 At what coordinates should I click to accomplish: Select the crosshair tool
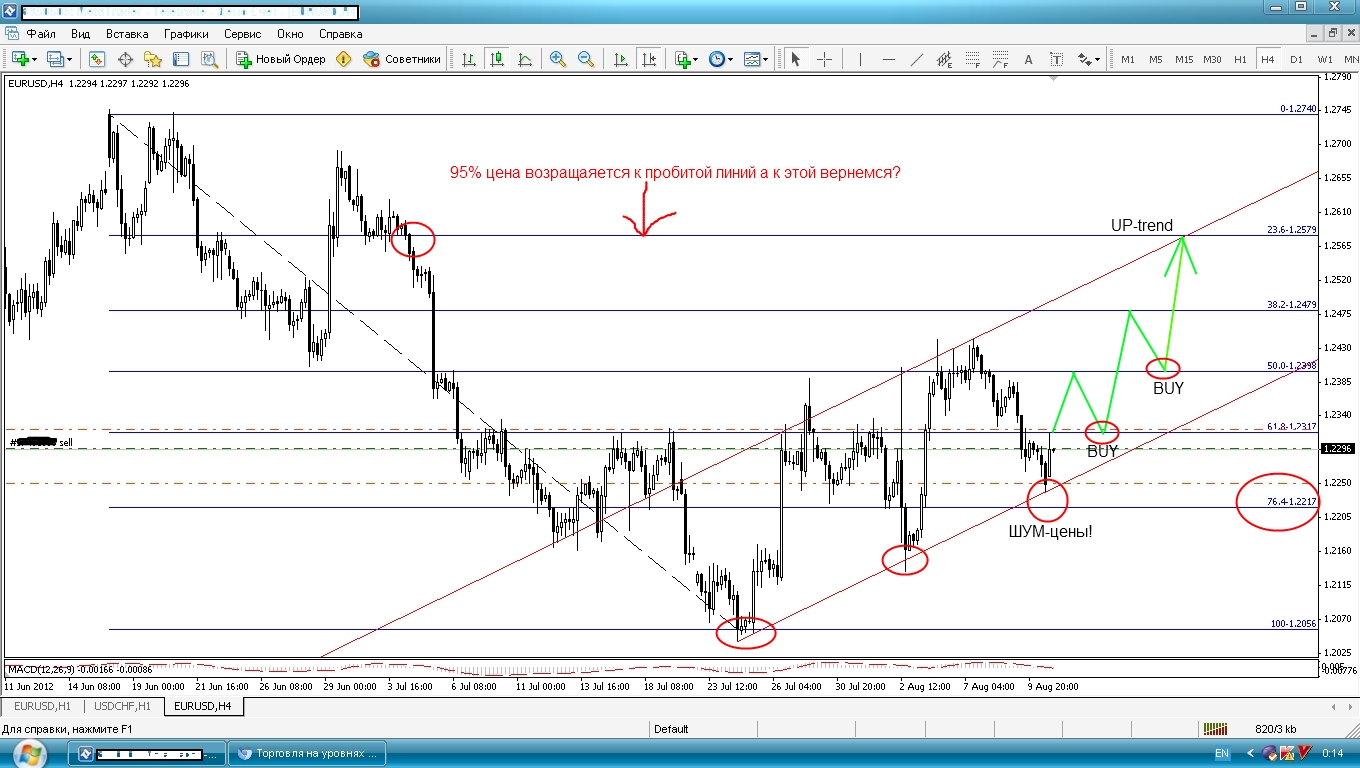coord(824,59)
